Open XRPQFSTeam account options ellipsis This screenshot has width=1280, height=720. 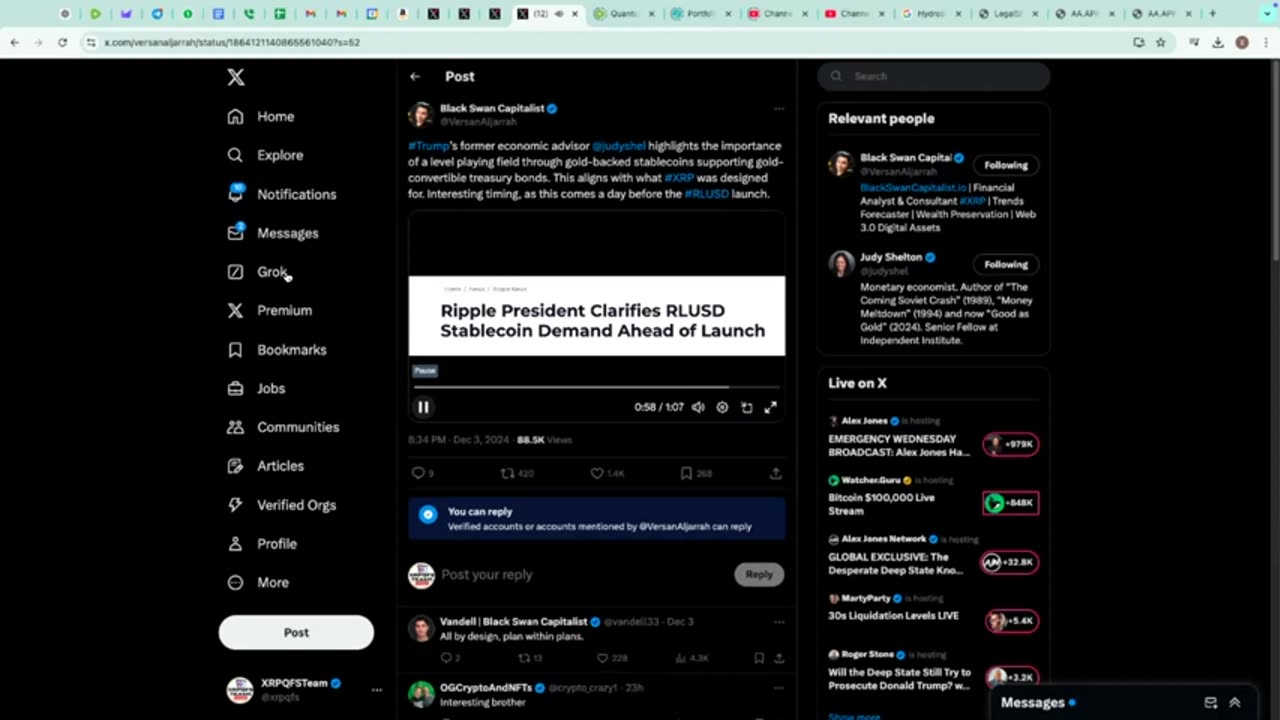click(377, 690)
